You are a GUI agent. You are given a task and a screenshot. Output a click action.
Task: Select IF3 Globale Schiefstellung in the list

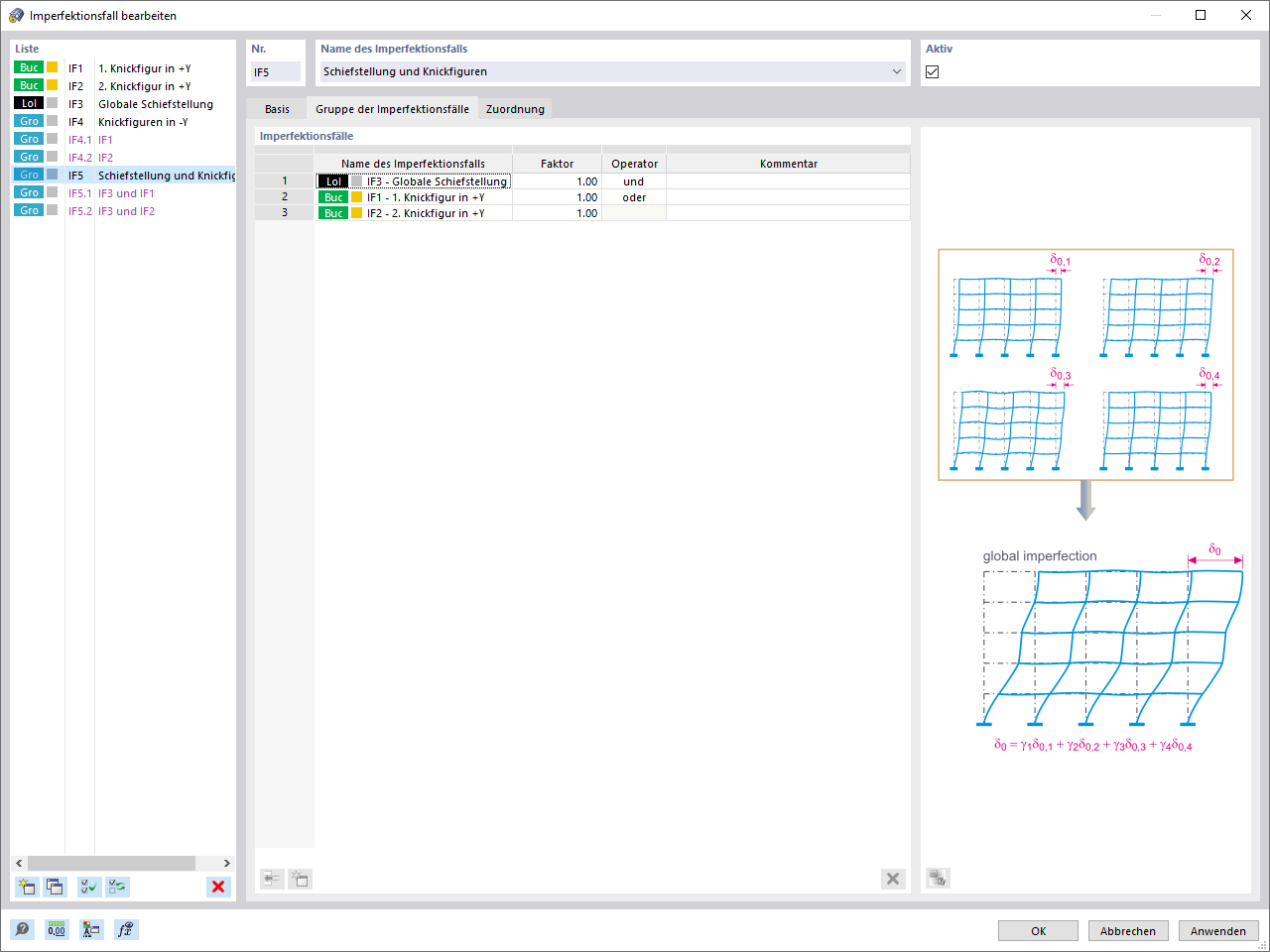tap(124, 104)
